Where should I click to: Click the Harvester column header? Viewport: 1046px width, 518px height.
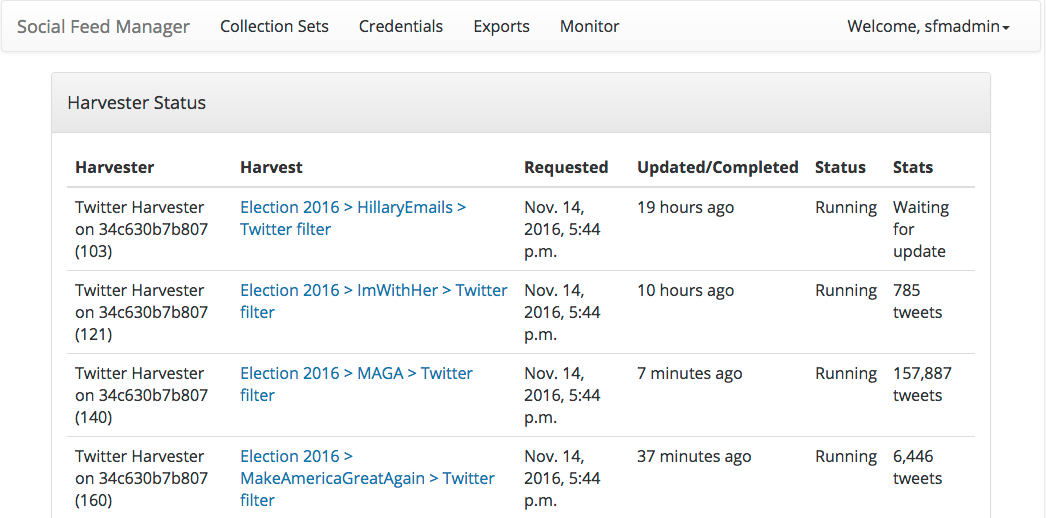click(x=115, y=167)
